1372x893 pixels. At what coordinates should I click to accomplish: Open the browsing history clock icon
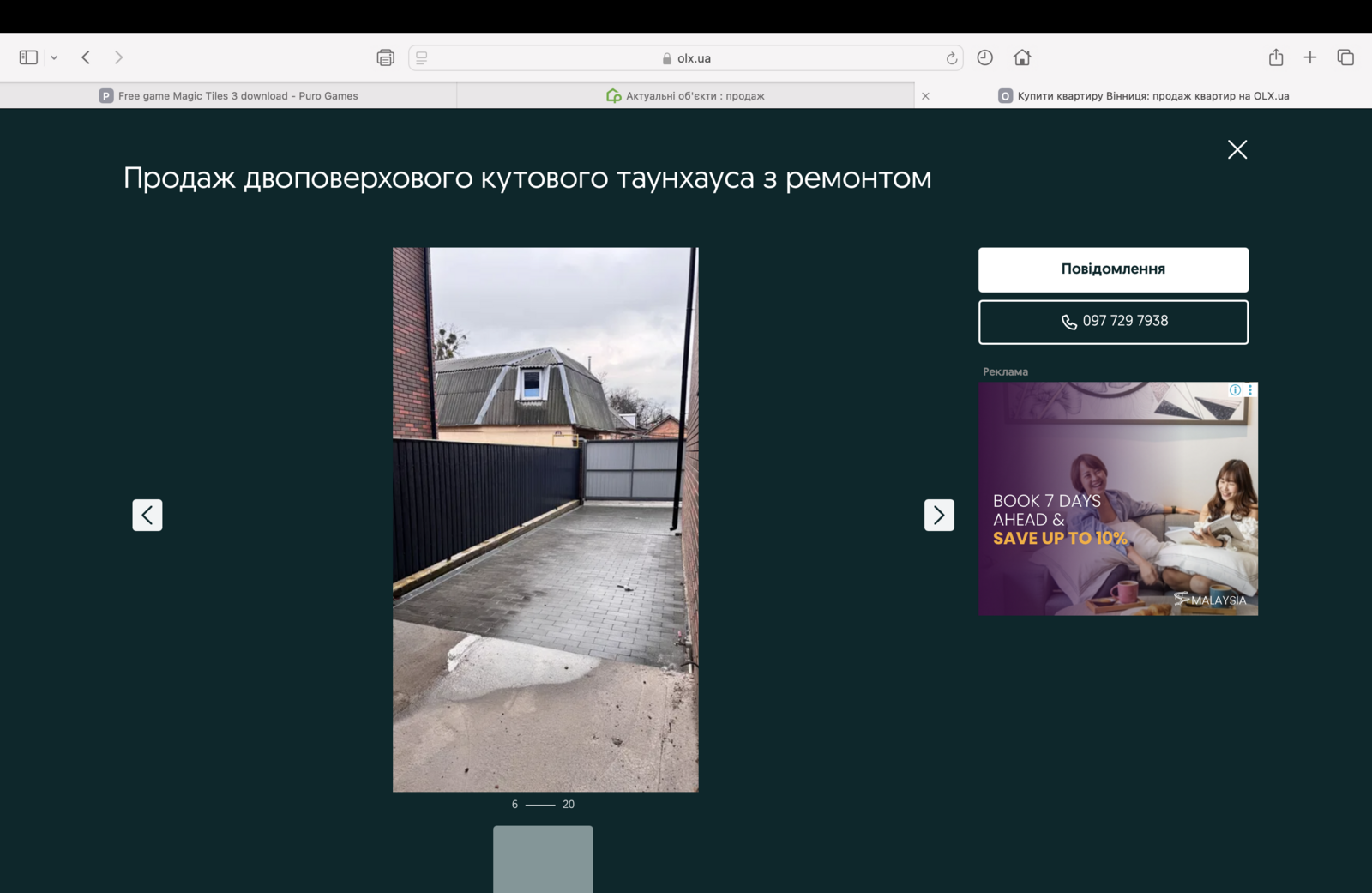click(x=984, y=57)
